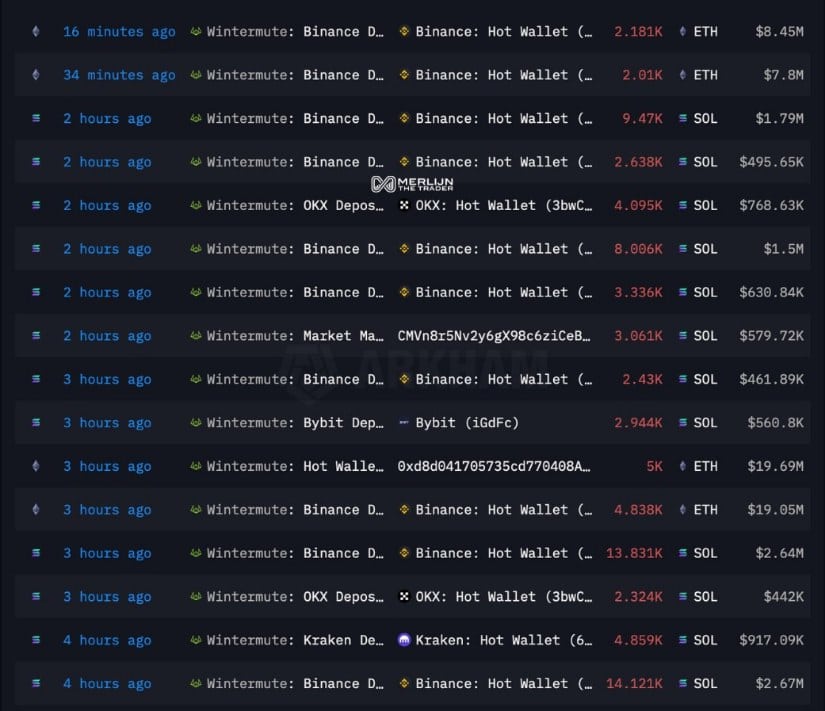Image resolution: width=825 pixels, height=711 pixels.
Task: Open the Wintermute: Market Maker entity link
Action: [295, 336]
